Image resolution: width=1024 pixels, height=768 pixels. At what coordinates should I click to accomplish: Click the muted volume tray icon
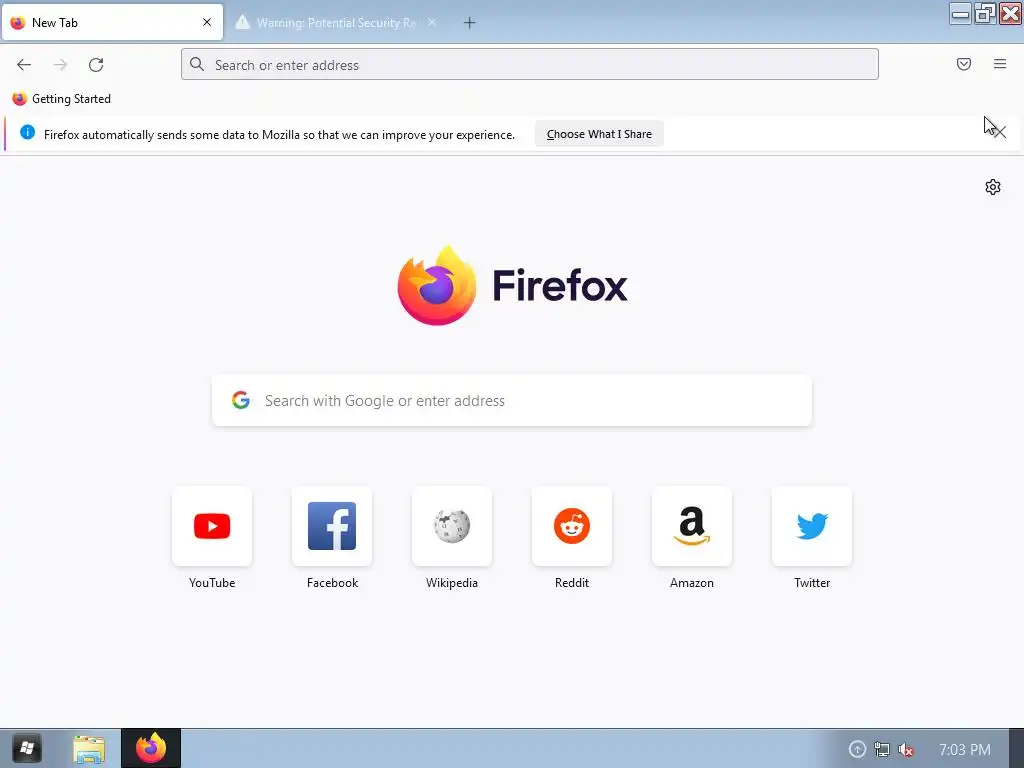coord(906,750)
